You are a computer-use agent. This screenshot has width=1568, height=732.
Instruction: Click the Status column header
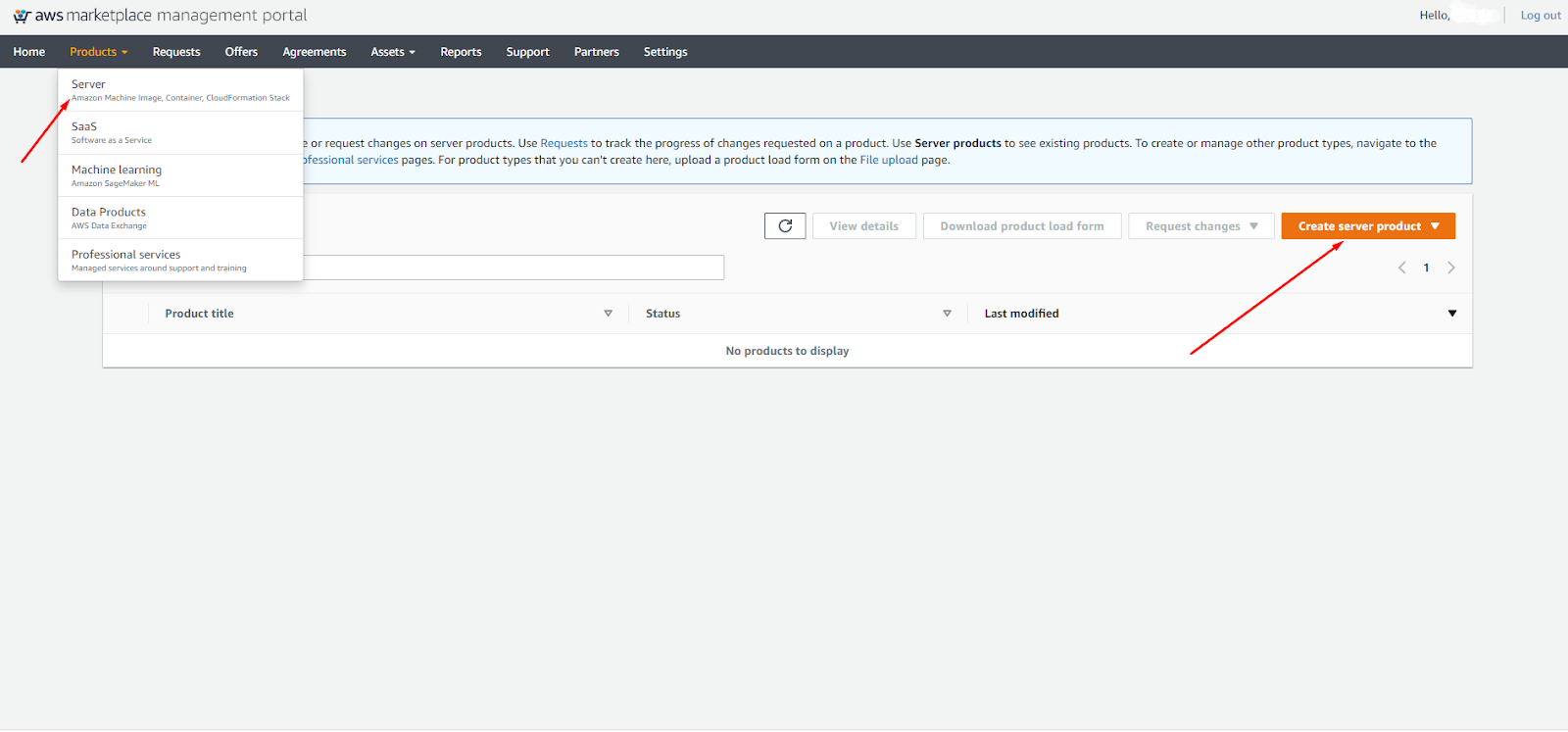point(663,314)
